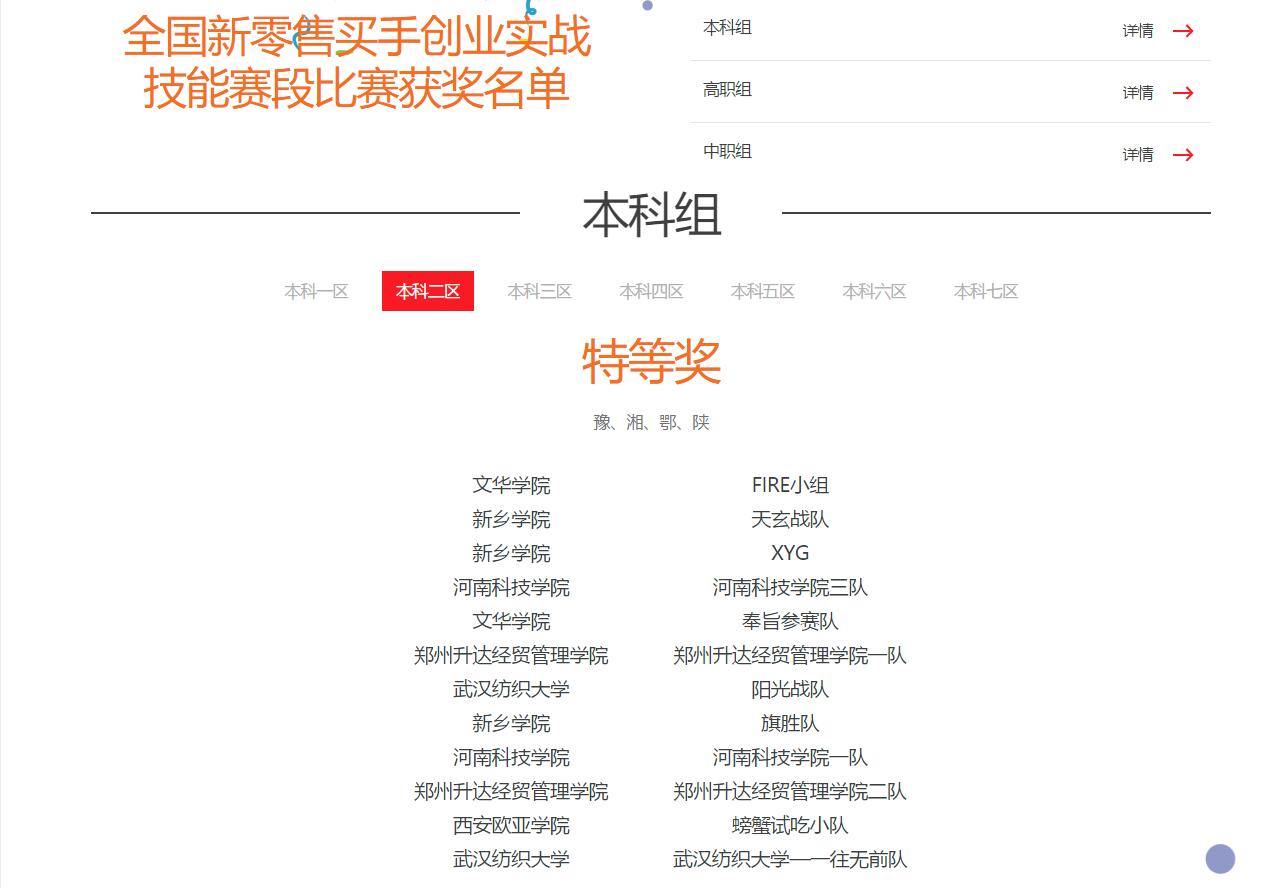Select the highlighted 本科二区 tab

[x=428, y=291]
